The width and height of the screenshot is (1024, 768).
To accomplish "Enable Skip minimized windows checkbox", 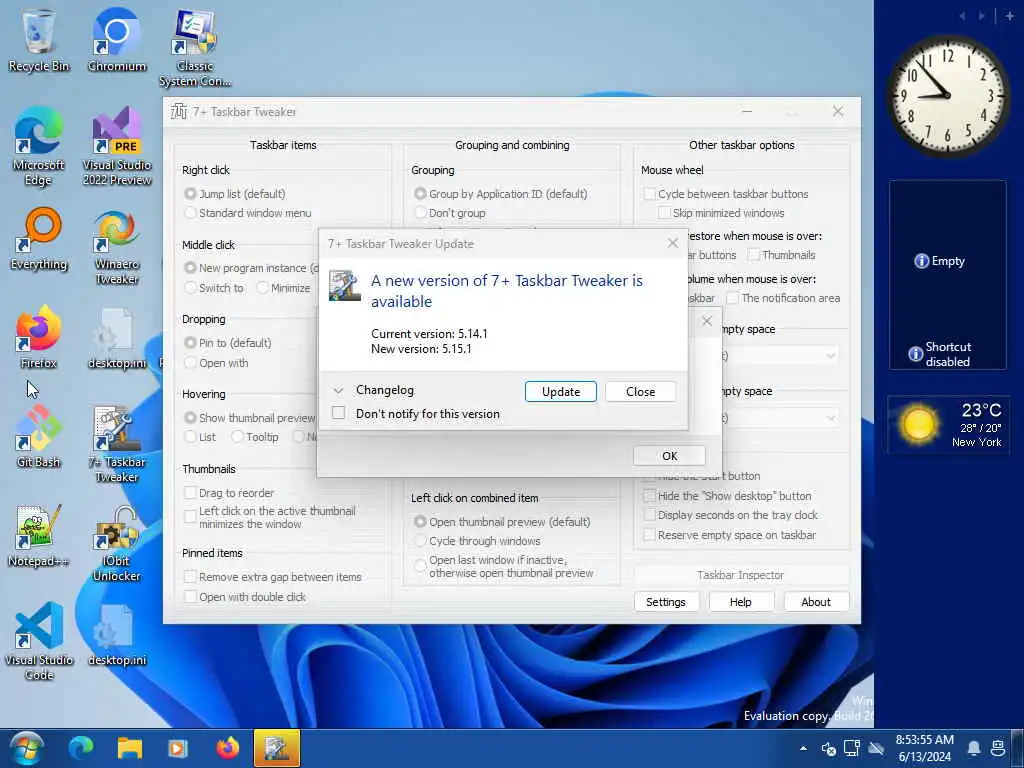I will (x=664, y=213).
